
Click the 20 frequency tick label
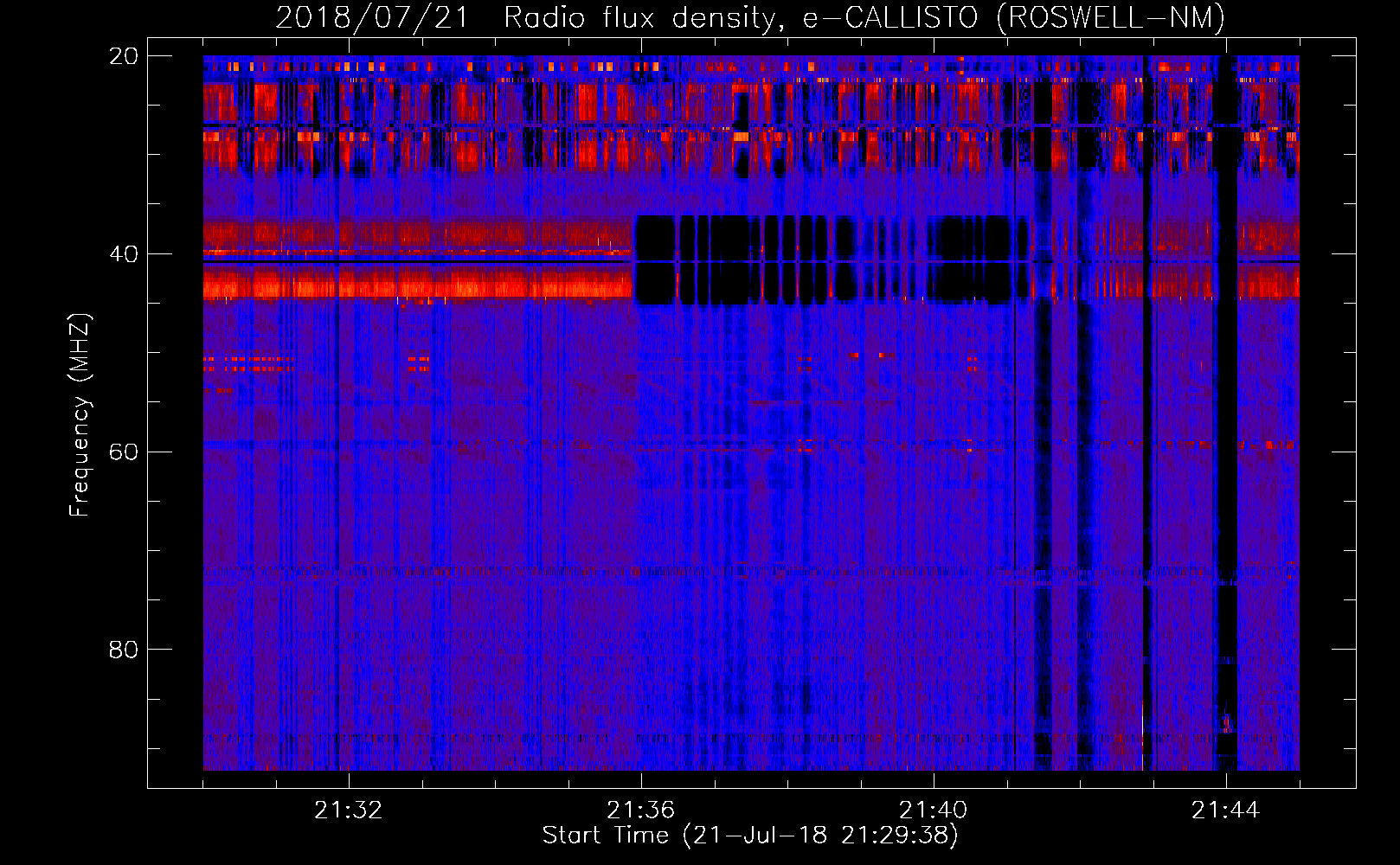(123, 56)
